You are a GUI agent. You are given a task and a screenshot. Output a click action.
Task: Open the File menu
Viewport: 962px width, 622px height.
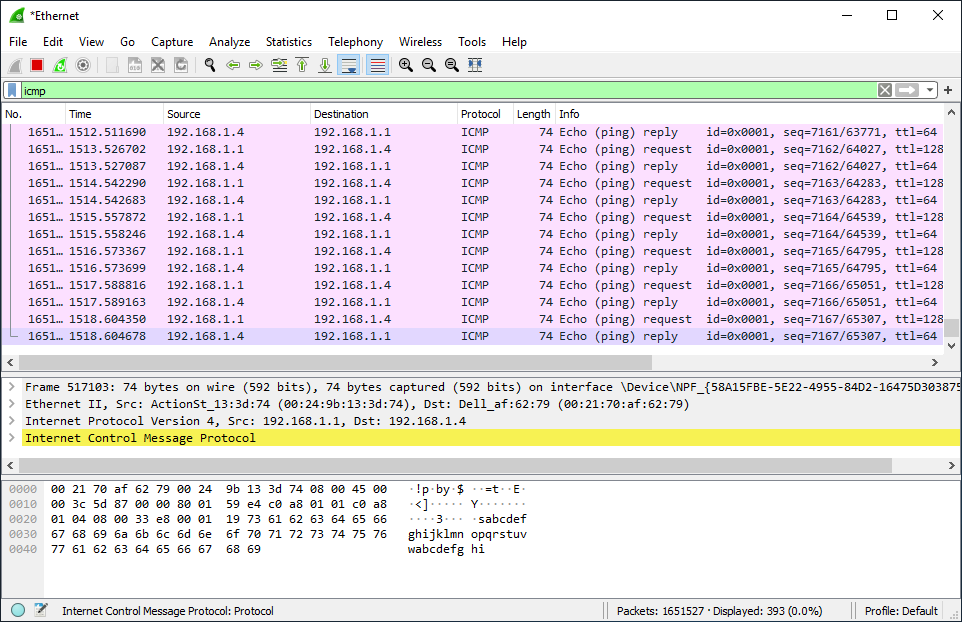18,42
